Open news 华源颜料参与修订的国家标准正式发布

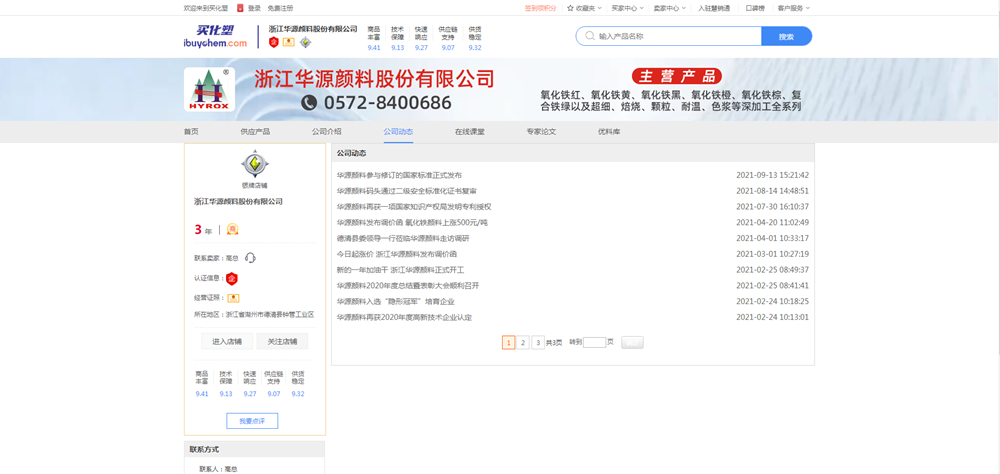399,175
